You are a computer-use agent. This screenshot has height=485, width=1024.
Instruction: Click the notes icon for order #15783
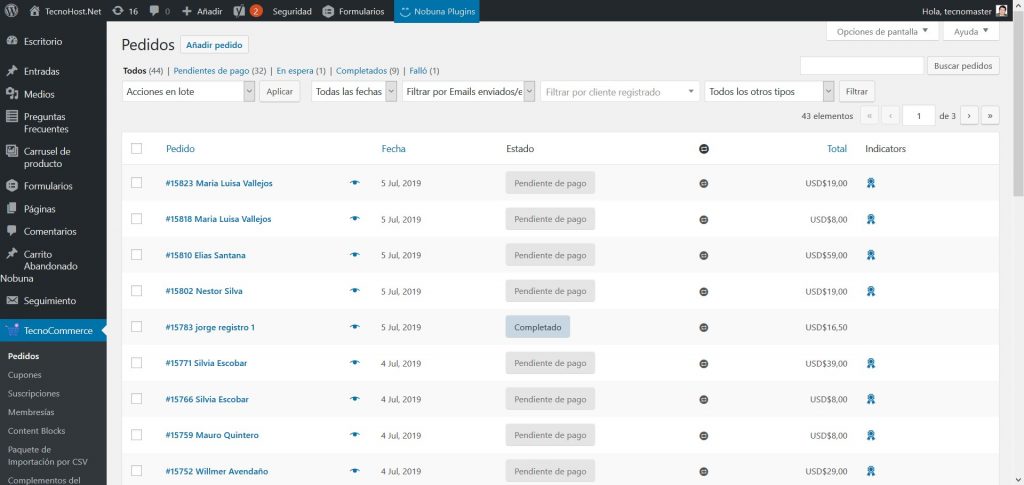(x=704, y=327)
